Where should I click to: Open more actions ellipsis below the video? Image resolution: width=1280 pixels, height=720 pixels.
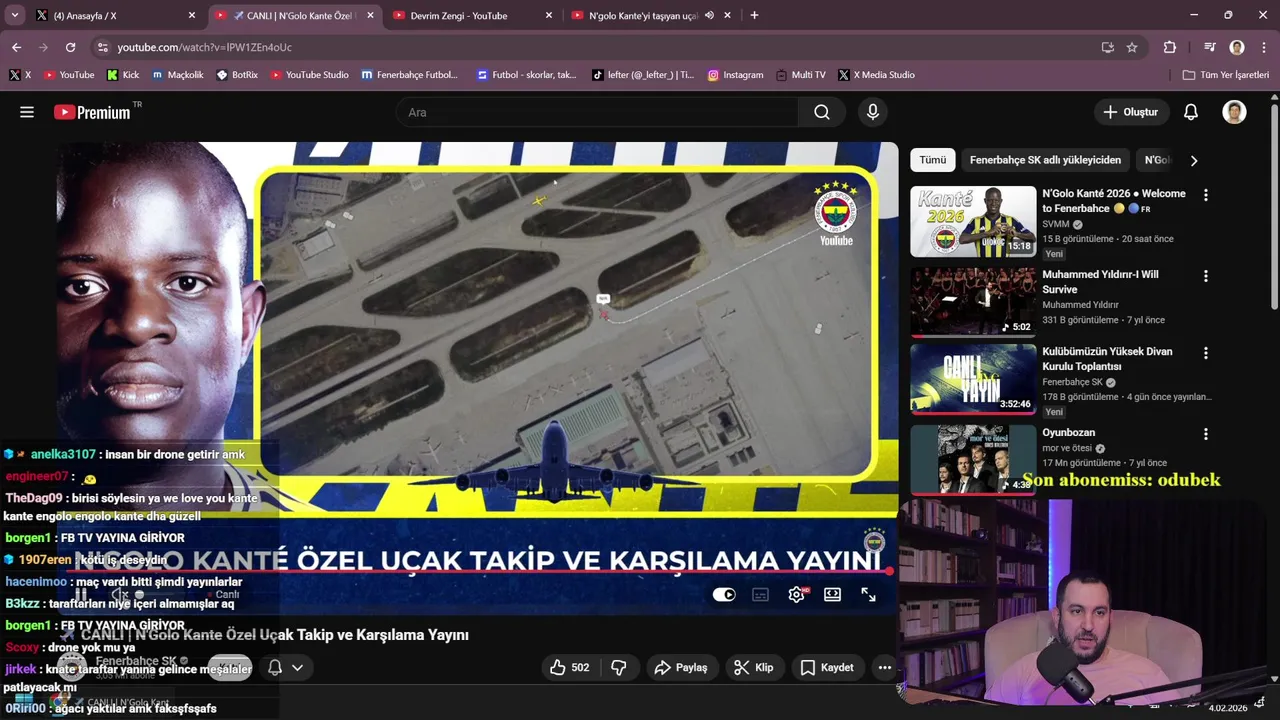[884, 667]
